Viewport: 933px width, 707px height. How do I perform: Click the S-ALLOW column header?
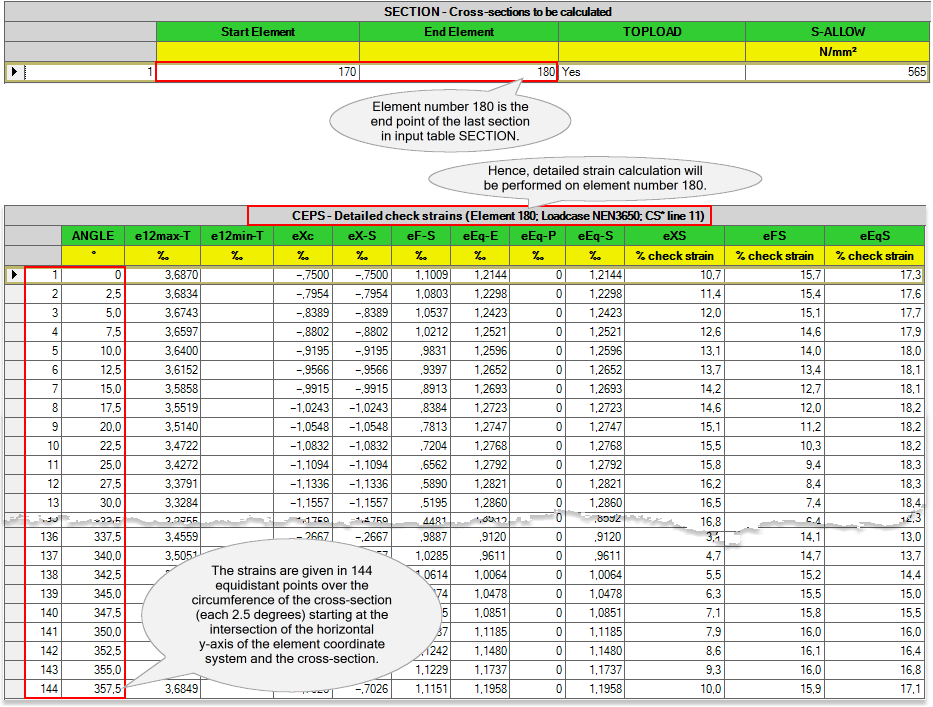[836, 32]
